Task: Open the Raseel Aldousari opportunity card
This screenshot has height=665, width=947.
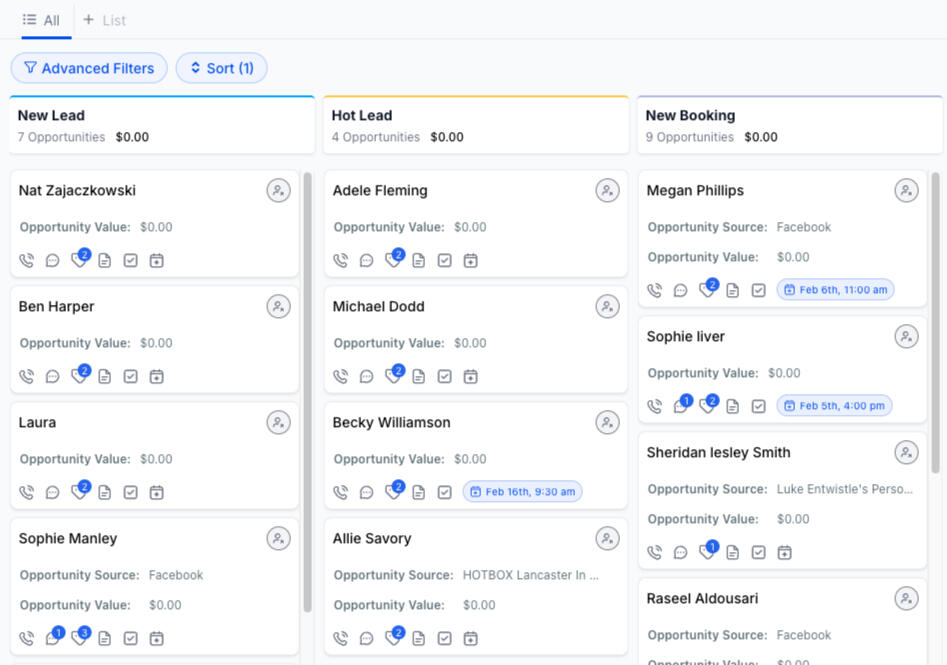Action: [702, 599]
